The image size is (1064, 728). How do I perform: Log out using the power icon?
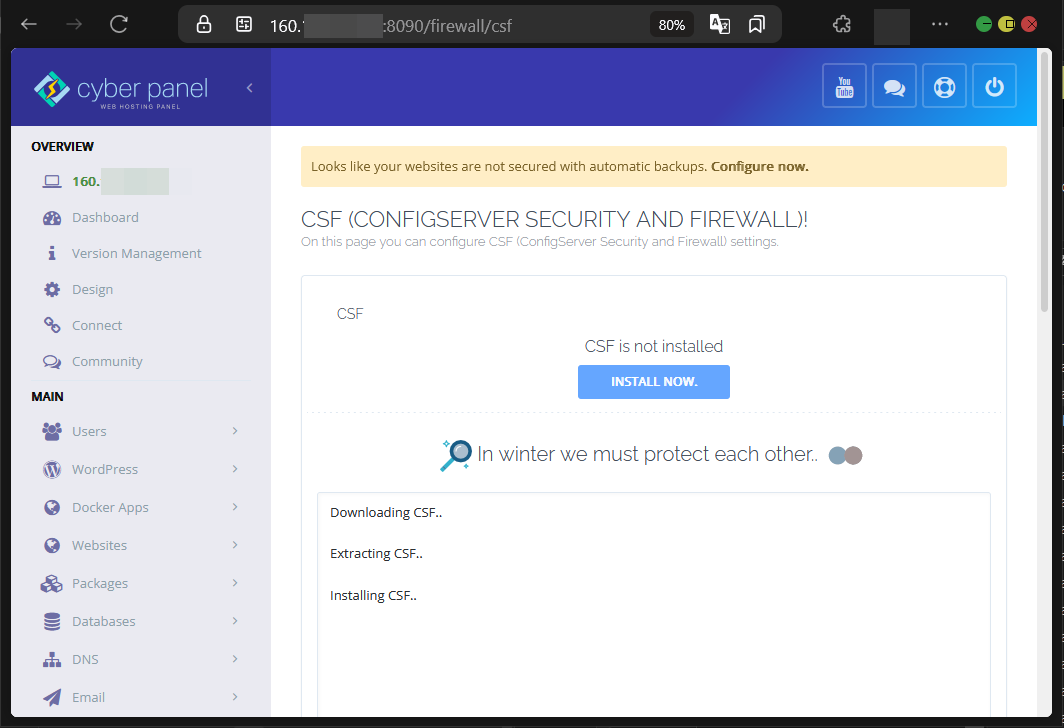995,86
